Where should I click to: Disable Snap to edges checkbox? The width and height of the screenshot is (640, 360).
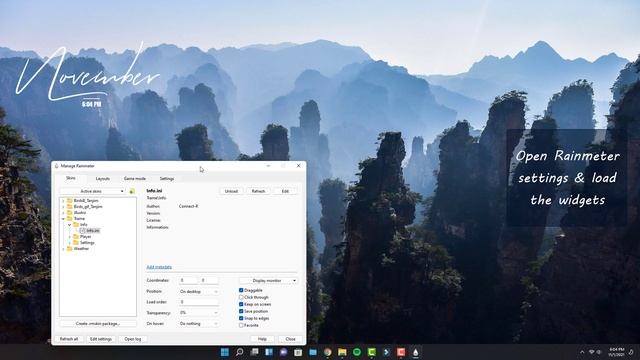click(241, 318)
